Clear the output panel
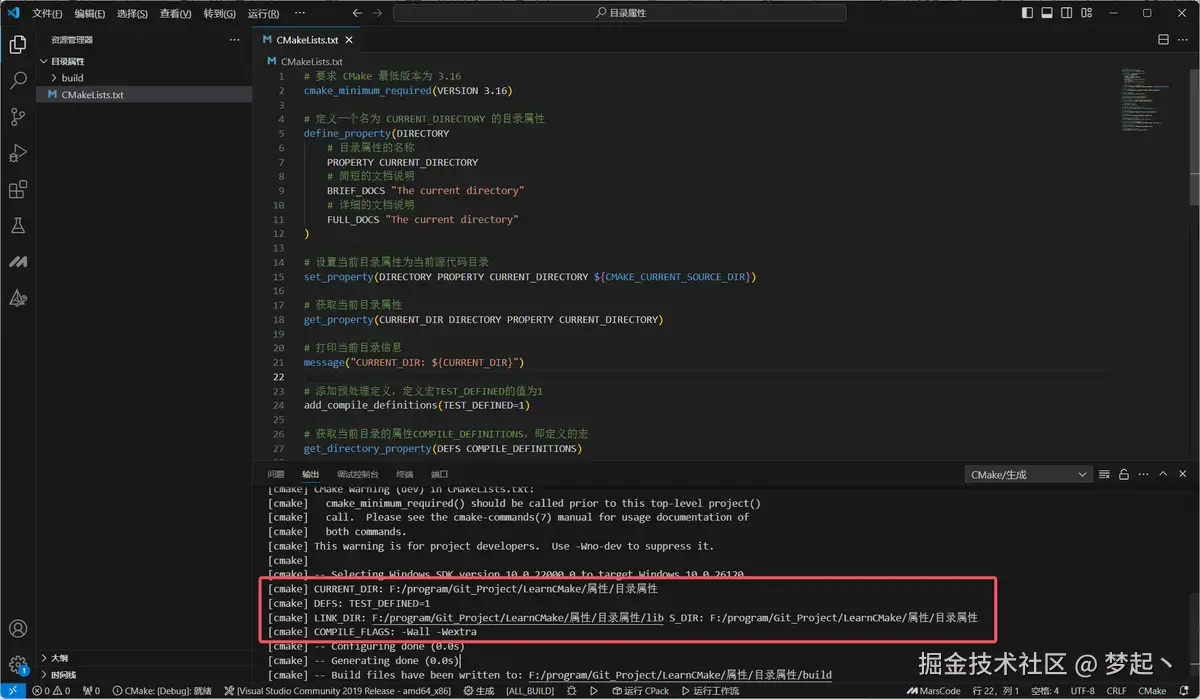 click(1105, 474)
